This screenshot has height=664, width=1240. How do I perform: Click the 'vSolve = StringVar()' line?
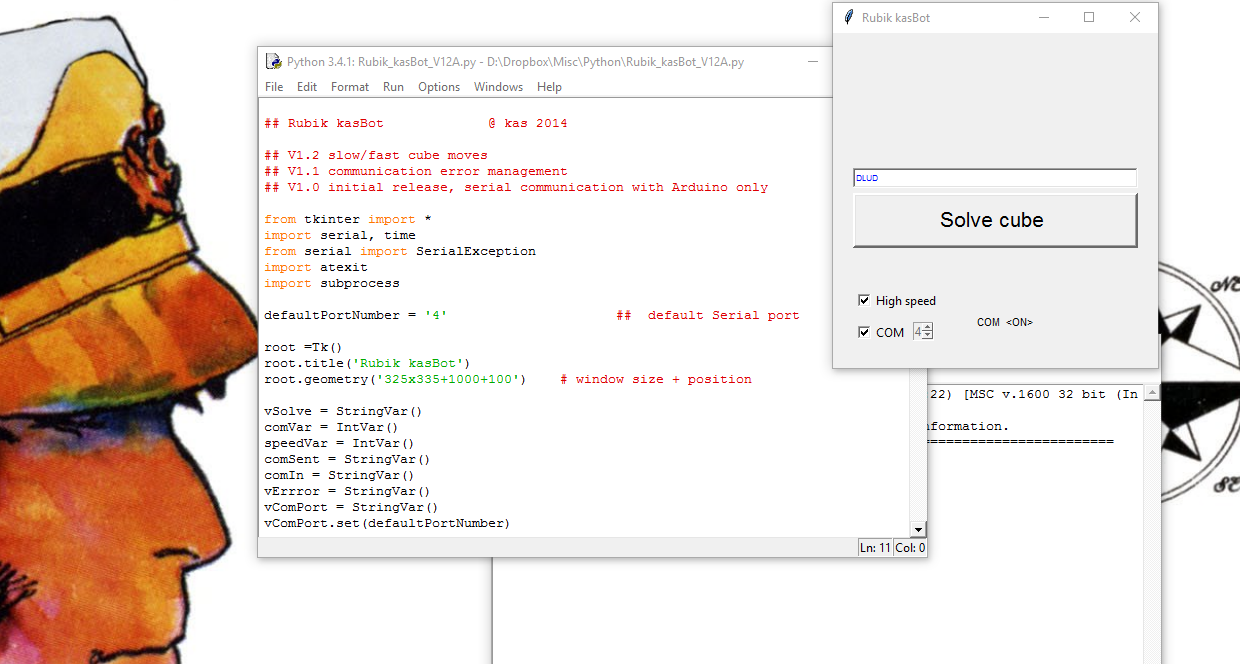(344, 411)
